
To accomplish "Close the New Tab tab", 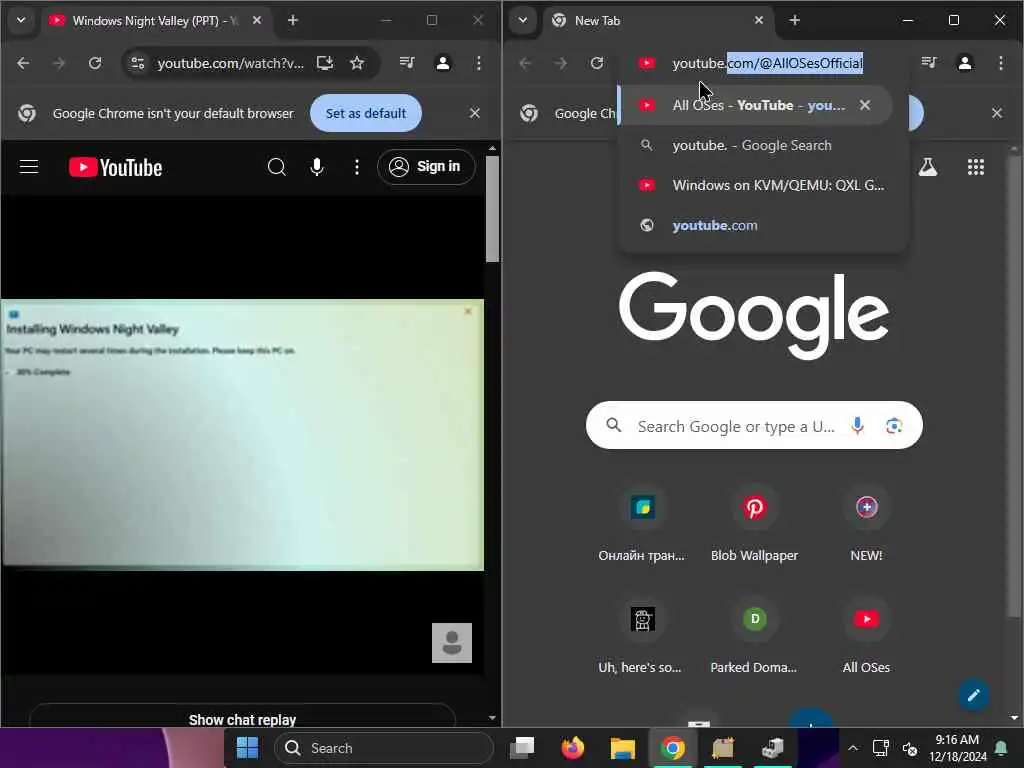I will pos(759,21).
